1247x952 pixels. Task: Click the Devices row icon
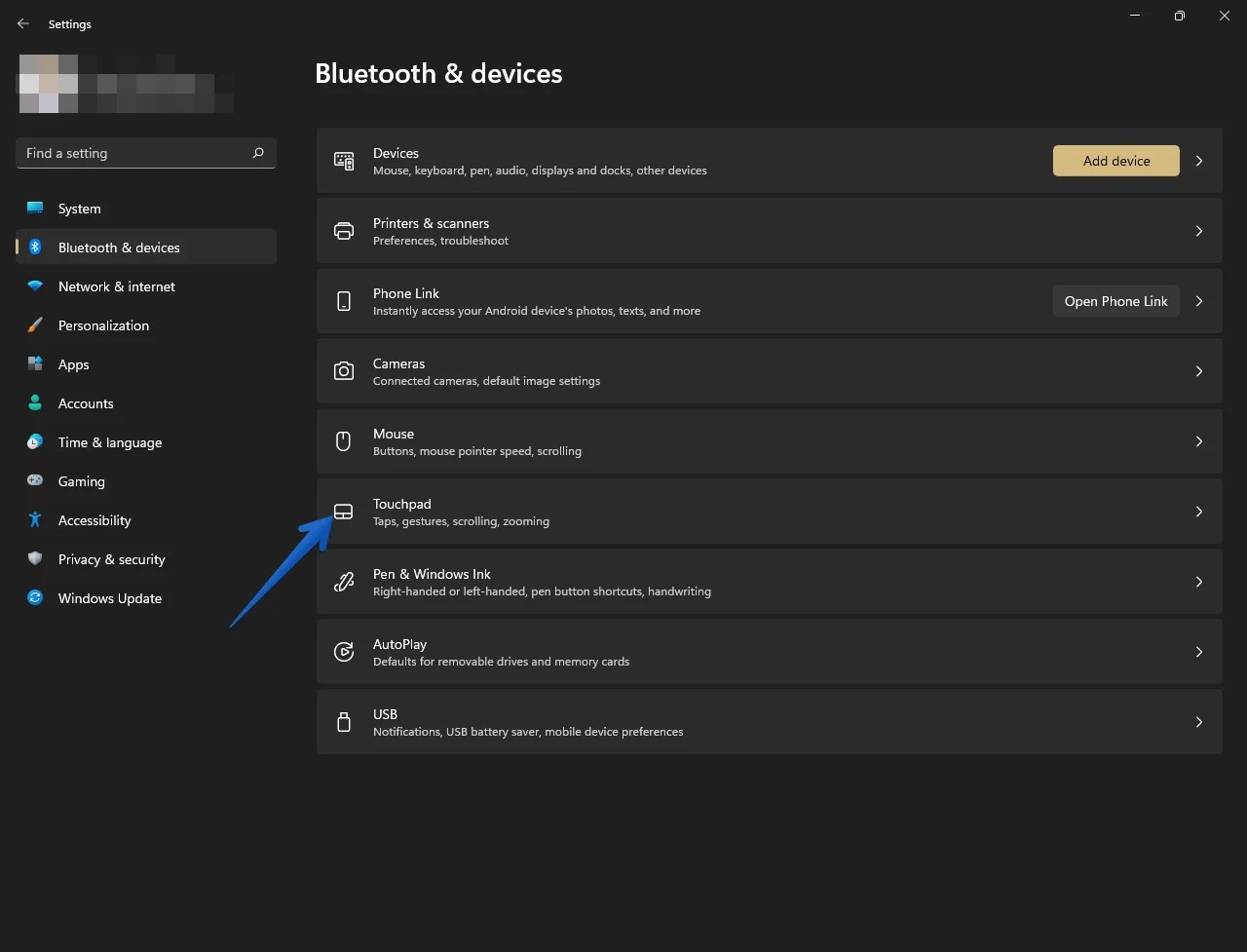343,160
